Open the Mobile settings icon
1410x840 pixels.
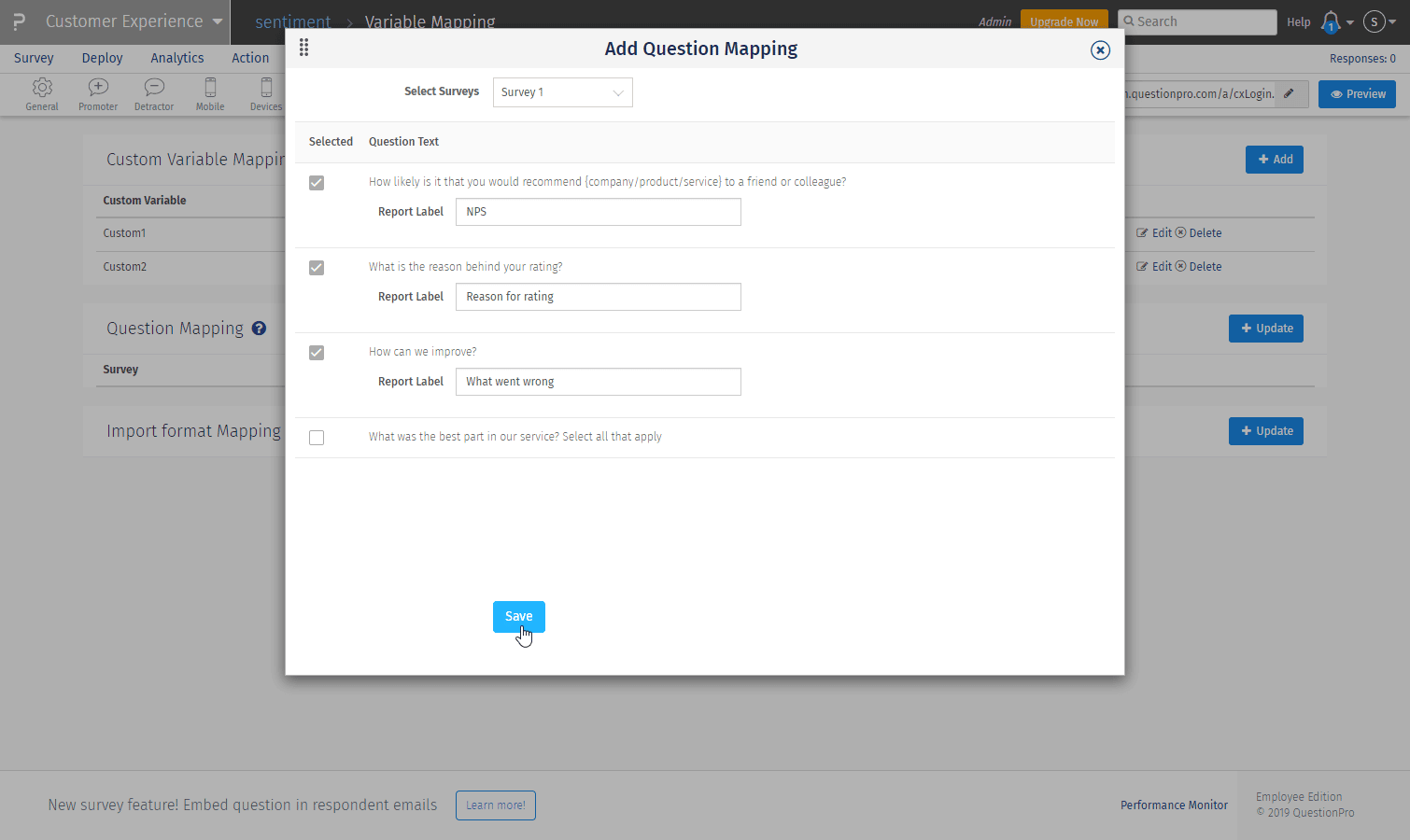[x=210, y=88]
